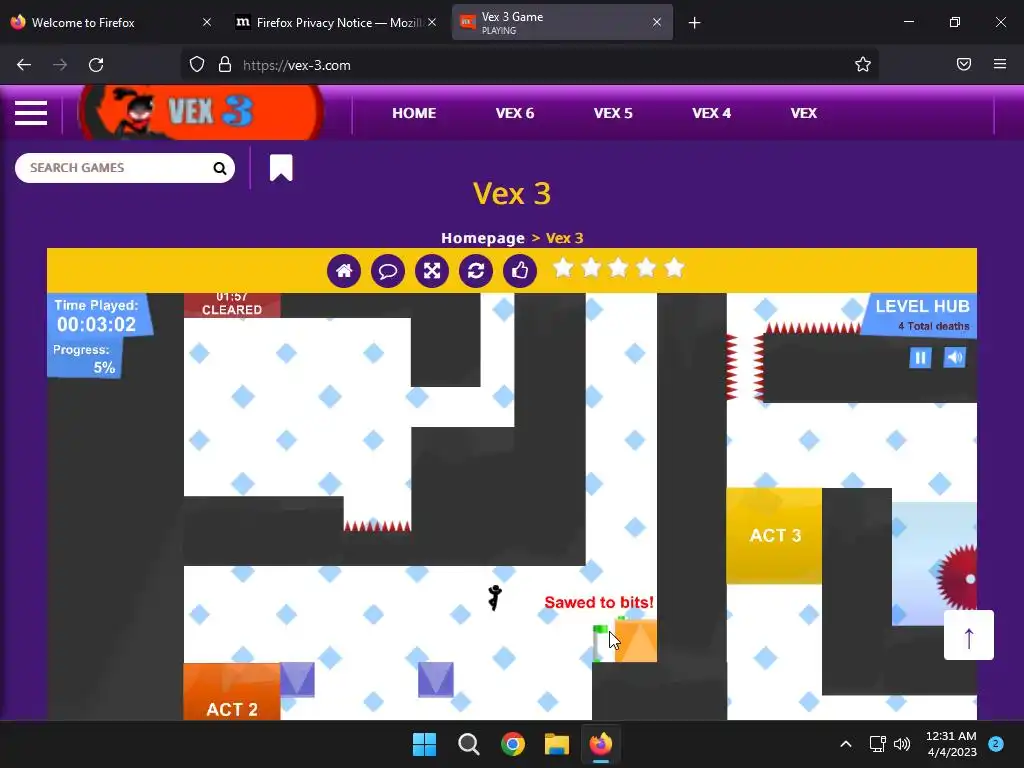Close the Vex 3 Game tab
Viewport: 1024px width, 768px height.
point(657,22)
